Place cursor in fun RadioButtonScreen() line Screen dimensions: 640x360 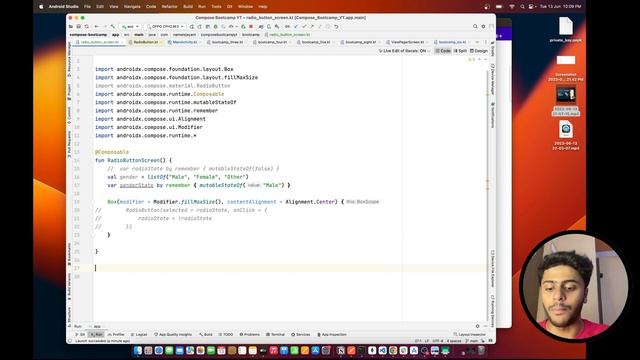click(x=133, y=160)
